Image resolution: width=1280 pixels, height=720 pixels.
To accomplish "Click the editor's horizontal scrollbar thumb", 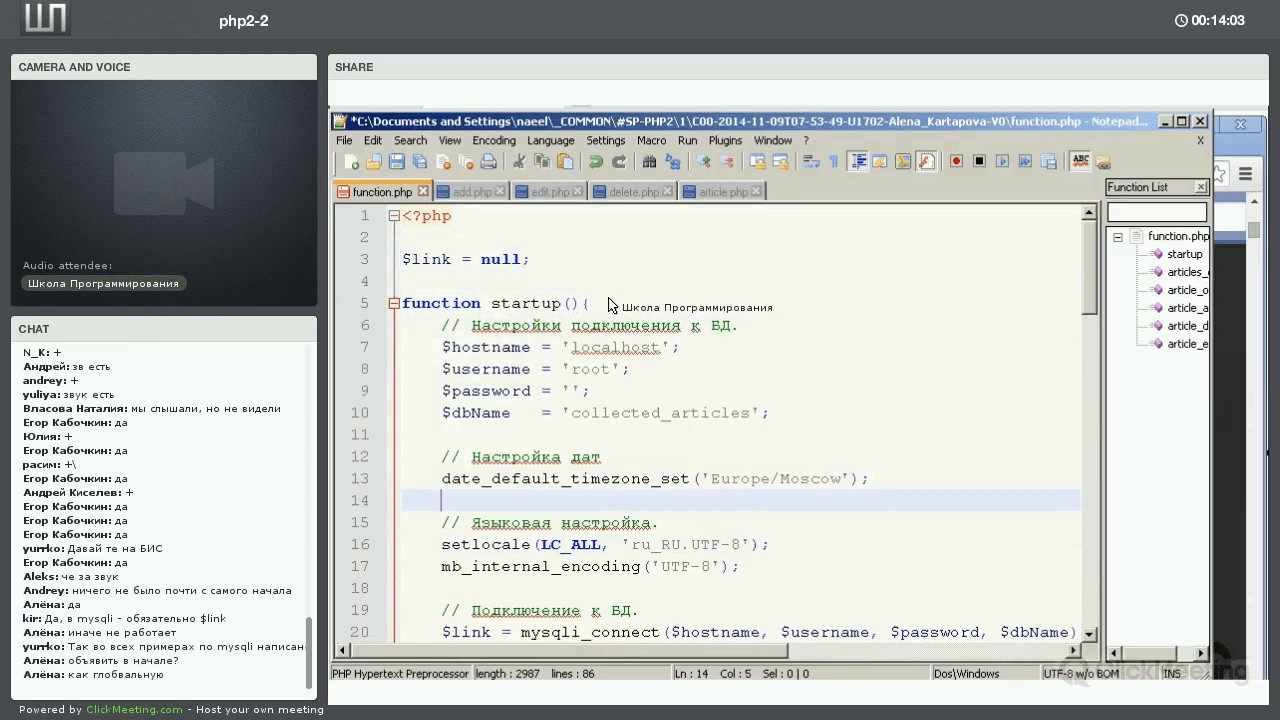I will pos(571,650).
